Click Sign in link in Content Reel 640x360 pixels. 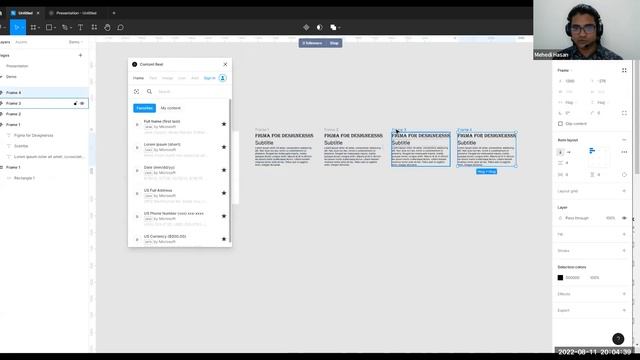(209, 78)
